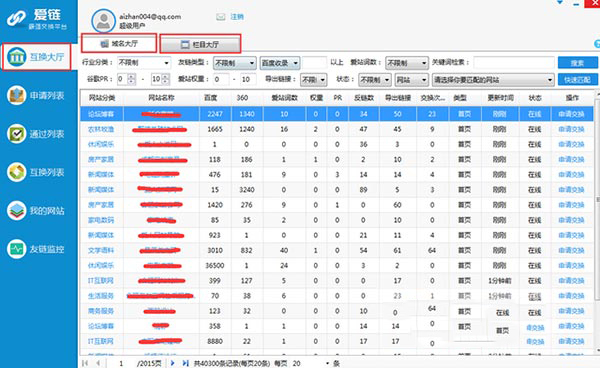The width and height of the screenshot is (600, 368).
Task: Go to the previous page arrow
Action: [x=98, y=363]
